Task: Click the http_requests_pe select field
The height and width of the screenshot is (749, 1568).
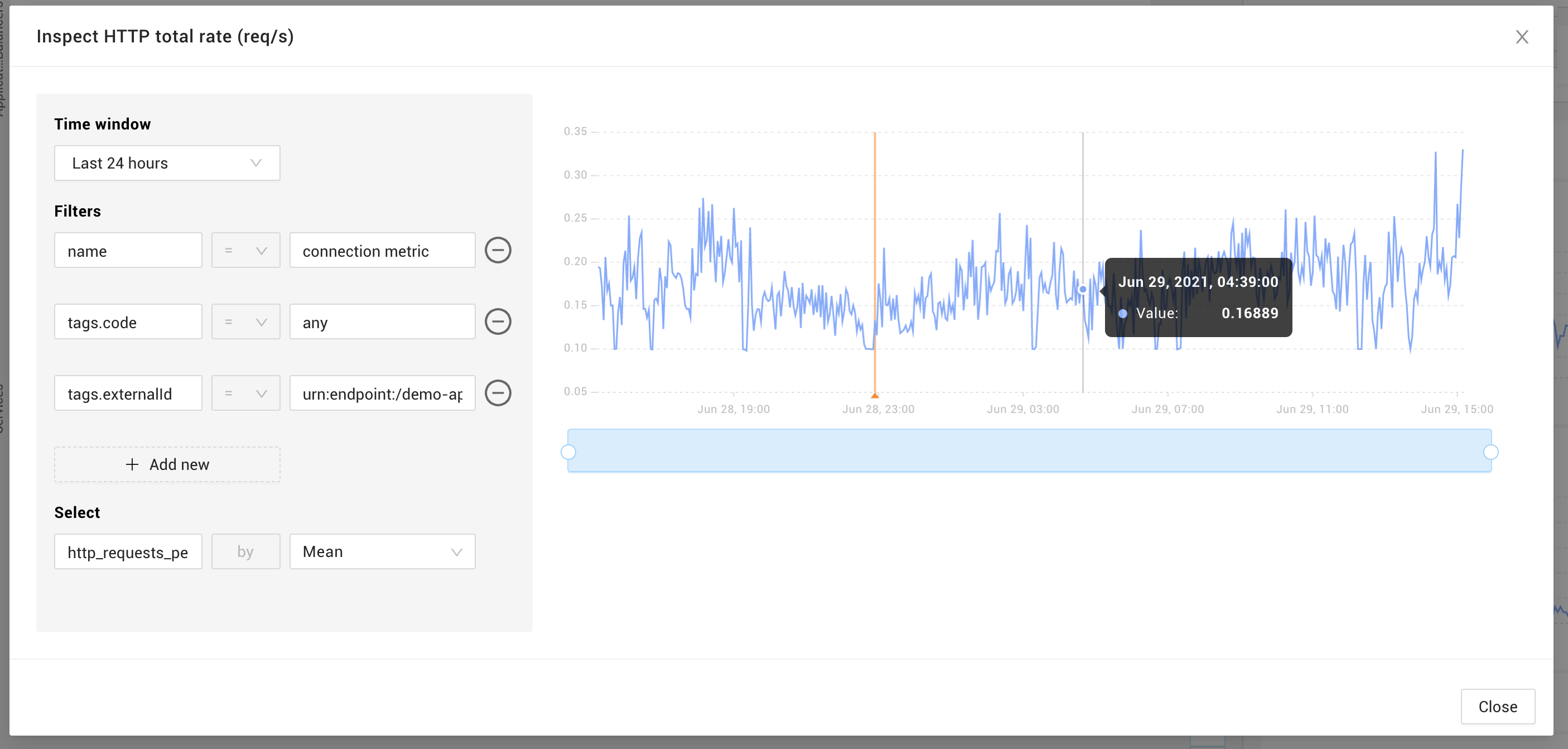Action: click(128, 551)
